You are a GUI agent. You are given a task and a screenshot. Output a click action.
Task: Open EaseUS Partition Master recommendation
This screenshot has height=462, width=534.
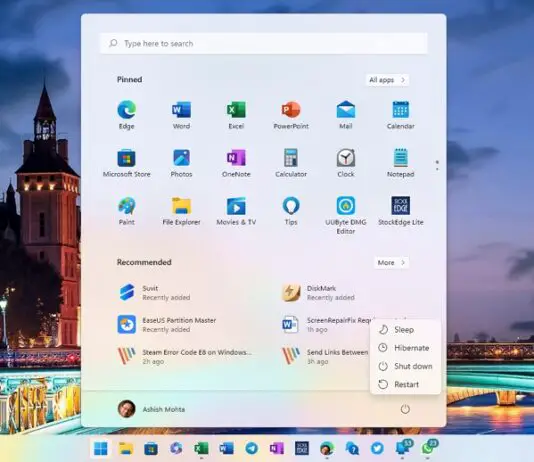167,324
